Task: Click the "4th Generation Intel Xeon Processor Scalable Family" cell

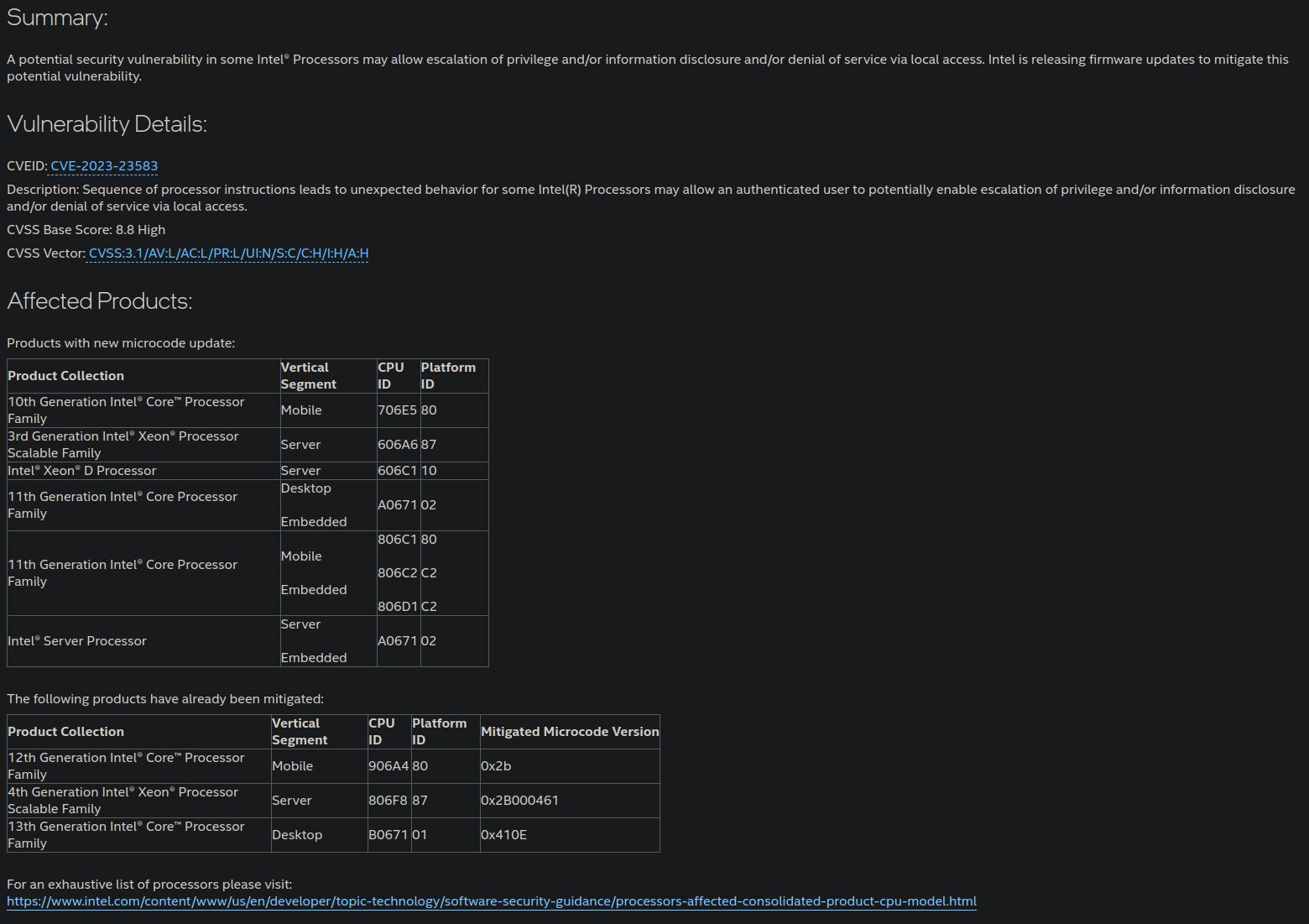Action: [x=139, y=801]
